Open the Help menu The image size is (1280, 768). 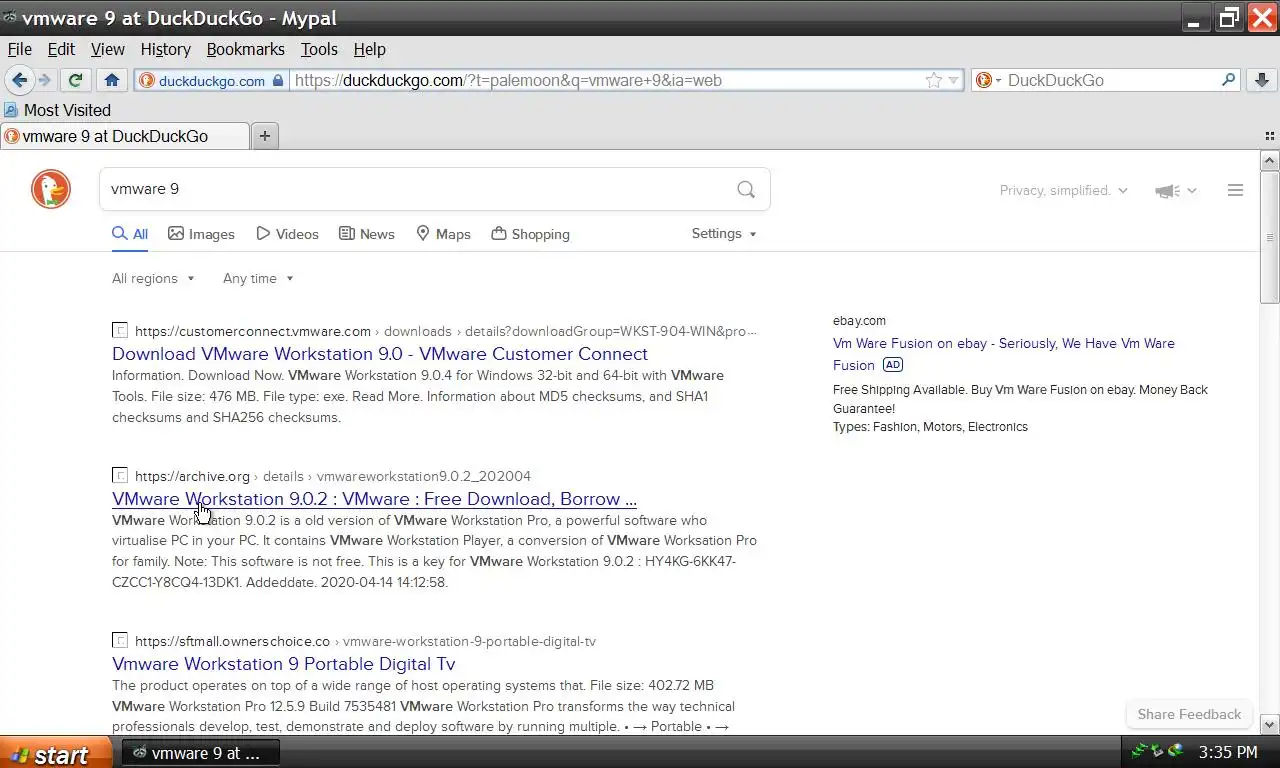[369, 49]
